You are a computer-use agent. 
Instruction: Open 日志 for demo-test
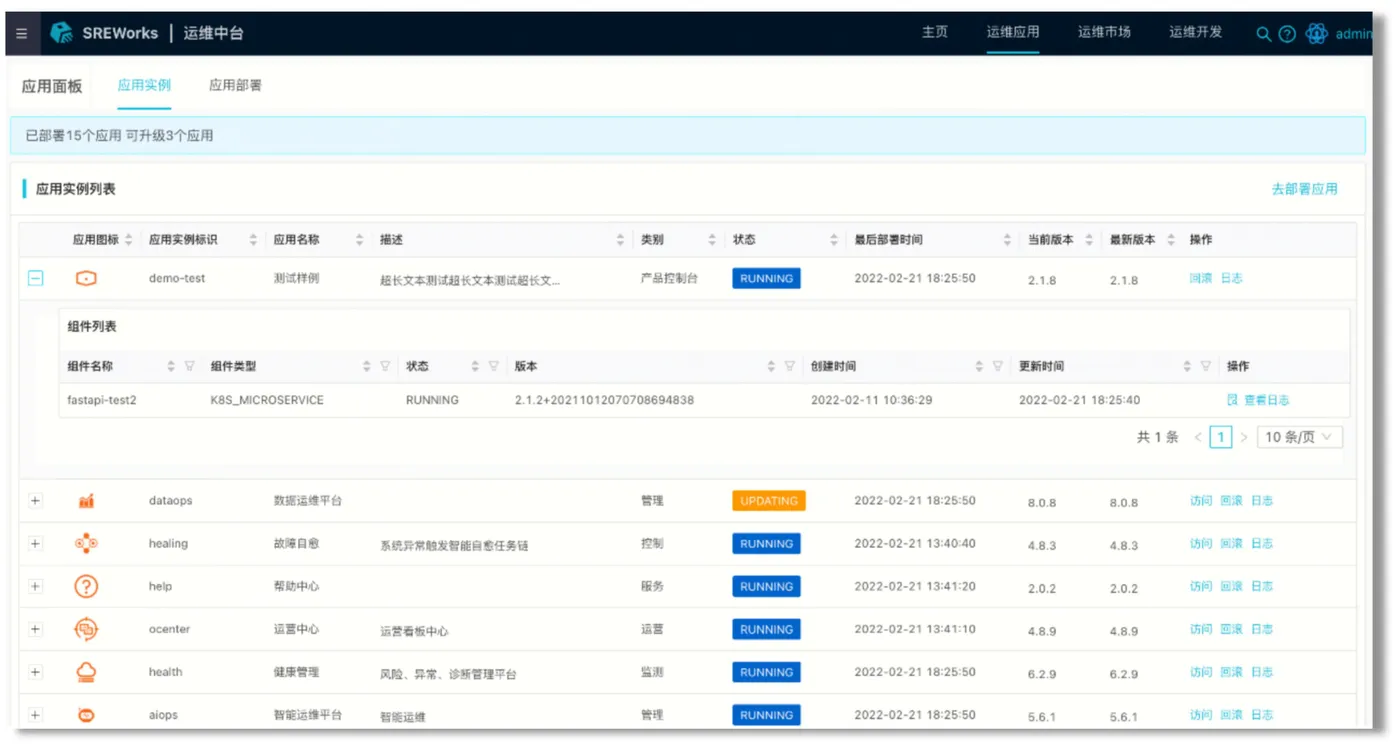pos(1232,279)
